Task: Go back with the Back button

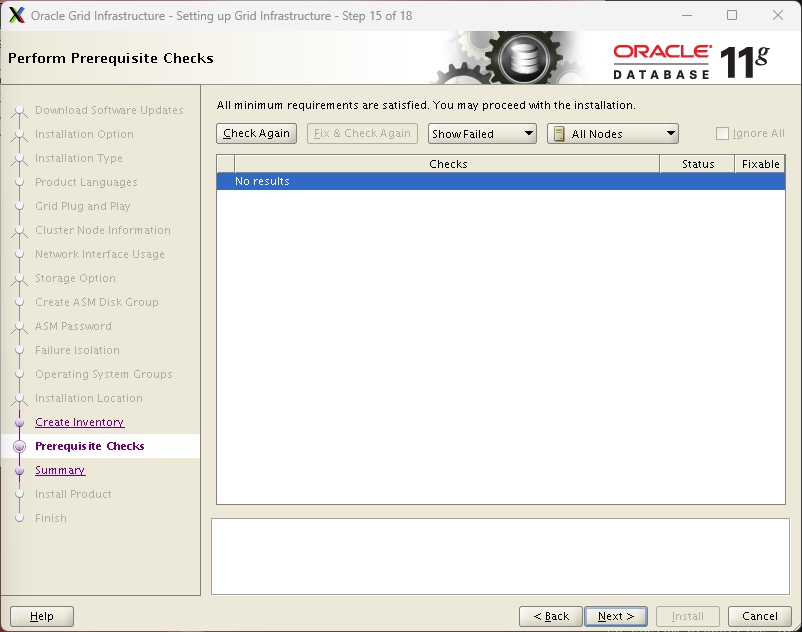Action: click(x=551, y=616)
